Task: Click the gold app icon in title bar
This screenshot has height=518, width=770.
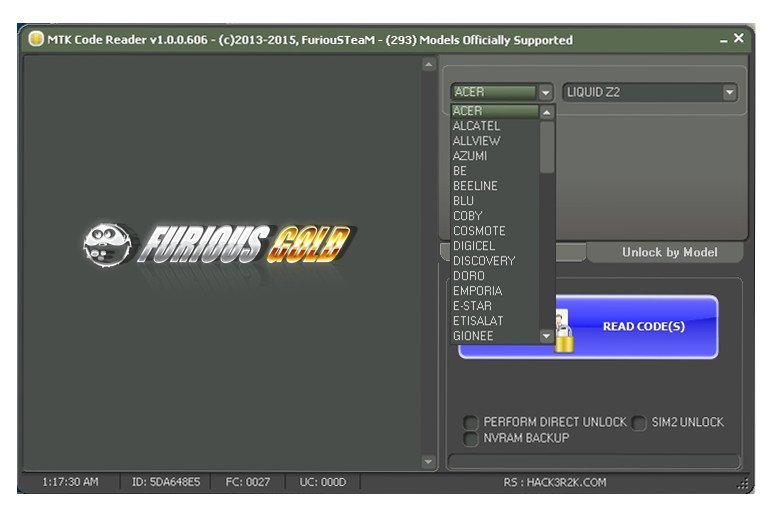Action: pos(36,39)
